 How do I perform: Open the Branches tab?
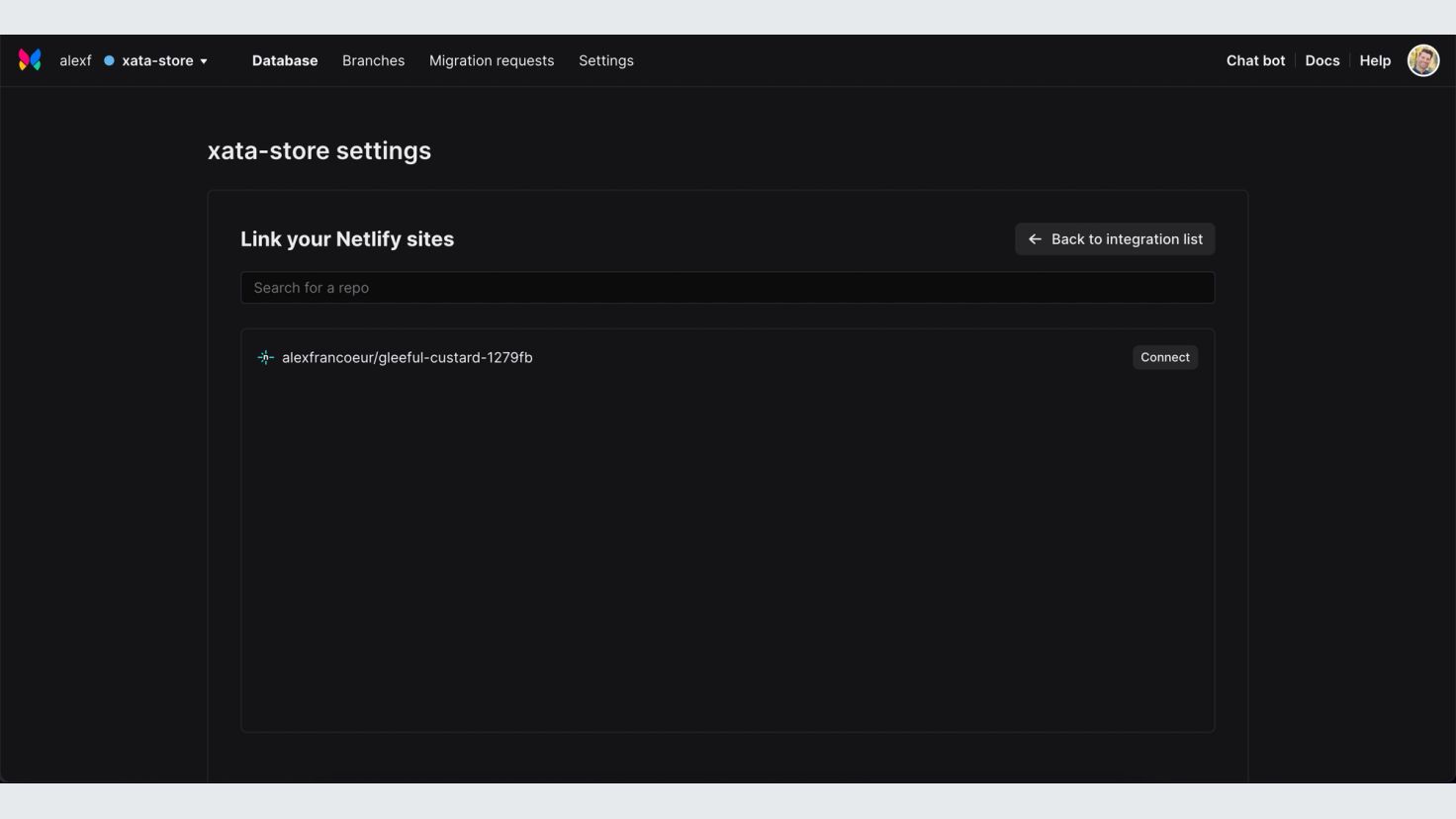373,60
